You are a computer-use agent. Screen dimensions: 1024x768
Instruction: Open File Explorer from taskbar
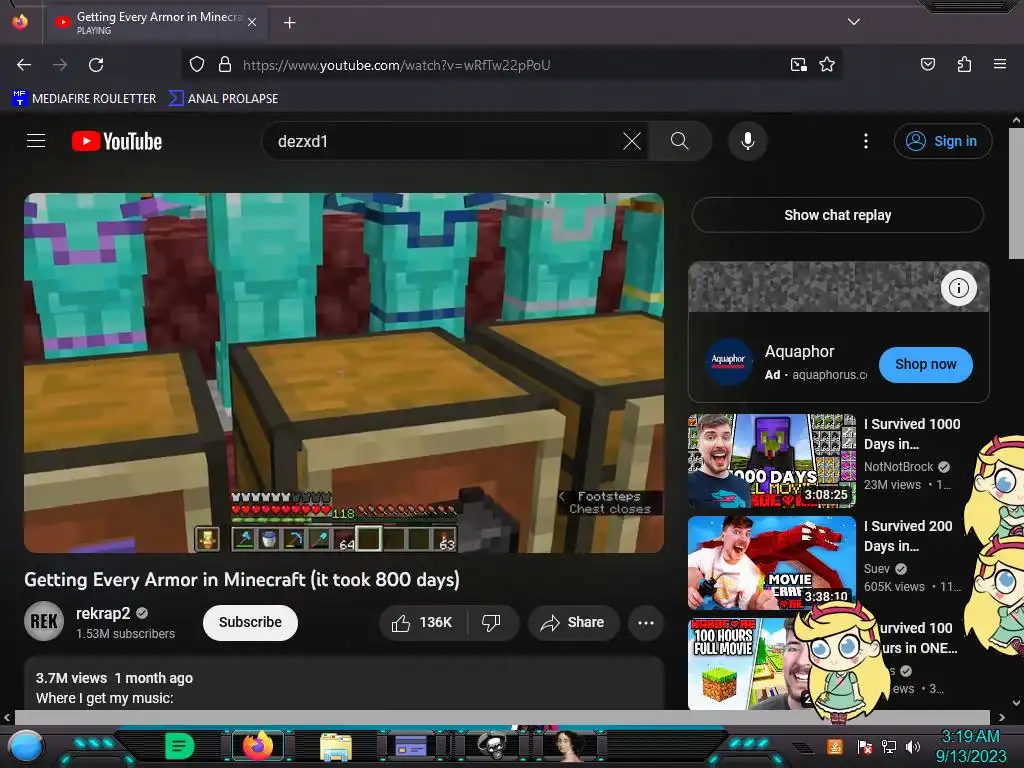[x=336, y=747]
